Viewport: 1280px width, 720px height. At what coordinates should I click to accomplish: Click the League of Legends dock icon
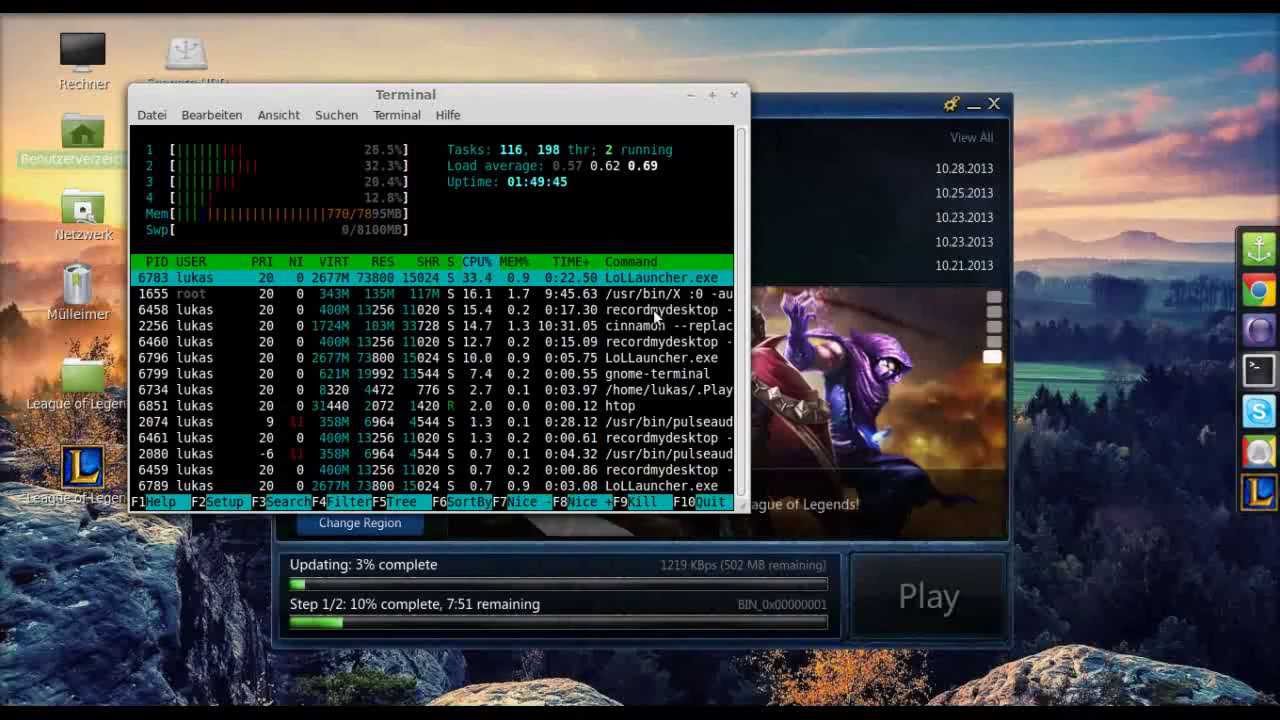click(1259, 491)
